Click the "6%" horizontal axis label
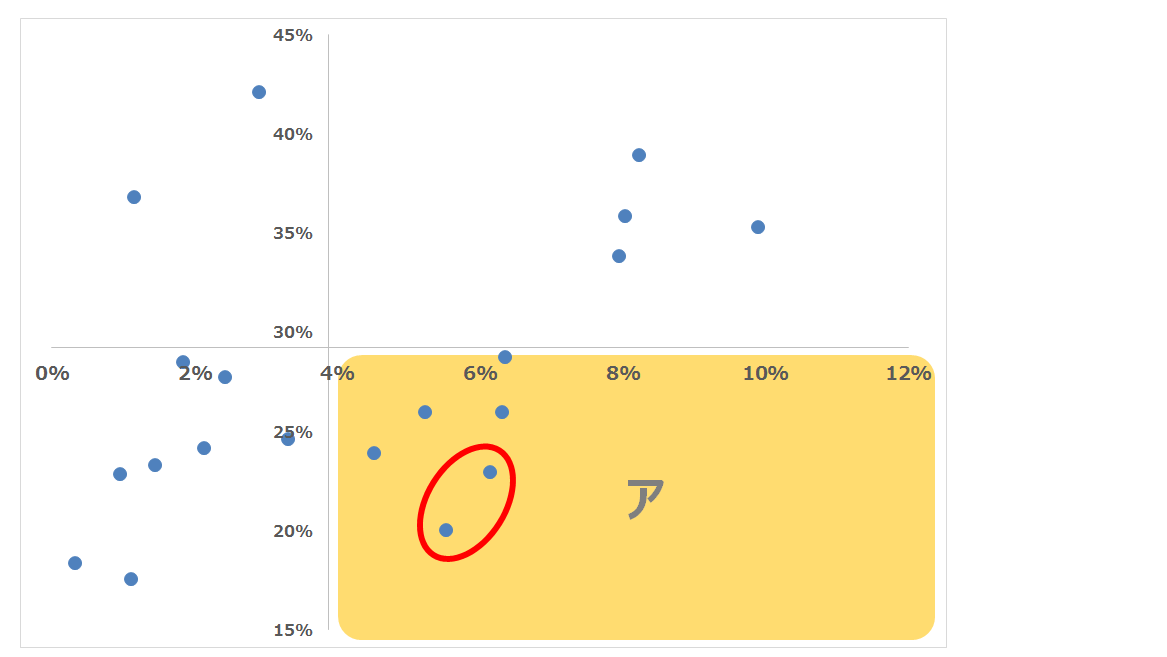 pyautogui.click(x=480, y=374)
